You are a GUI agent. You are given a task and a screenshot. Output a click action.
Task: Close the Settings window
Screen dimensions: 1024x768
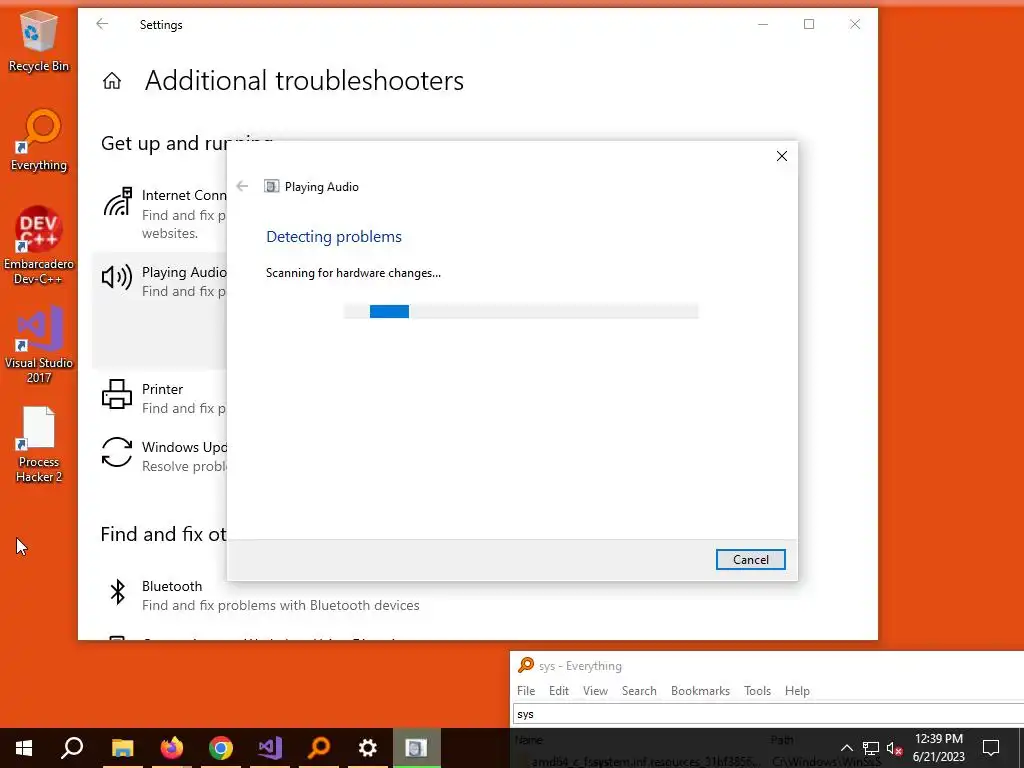point(855,24)
